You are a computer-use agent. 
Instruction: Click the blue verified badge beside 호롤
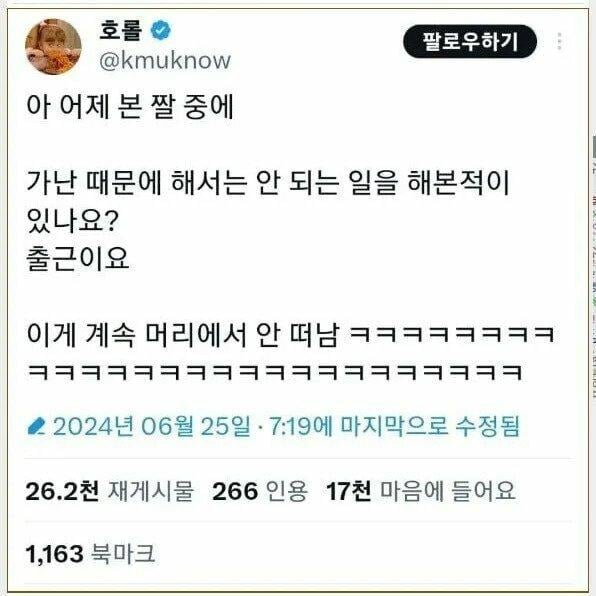(x=161, y=30)
